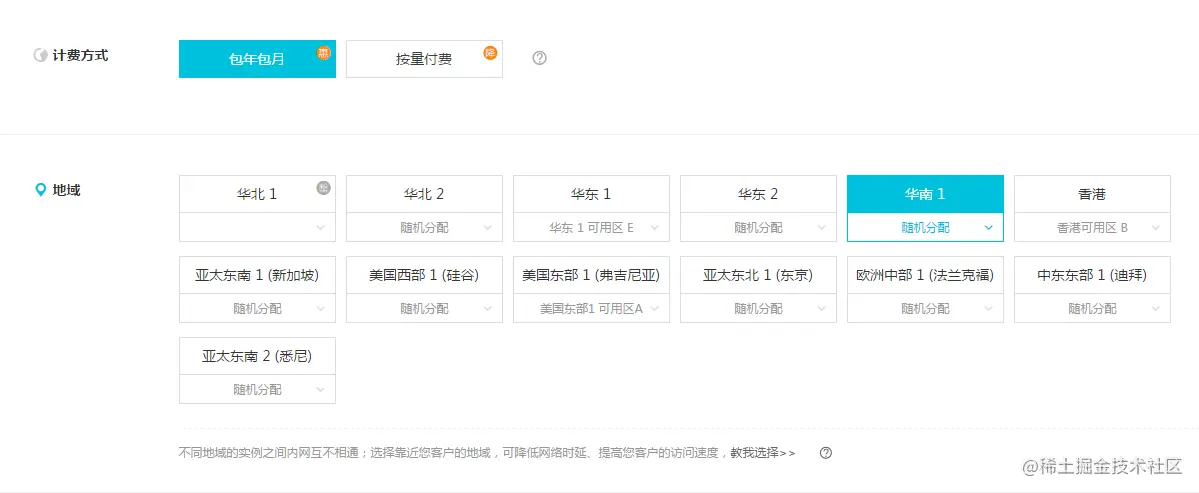Open zone dropdown under 亚太东北 1 (东京)

758,308
